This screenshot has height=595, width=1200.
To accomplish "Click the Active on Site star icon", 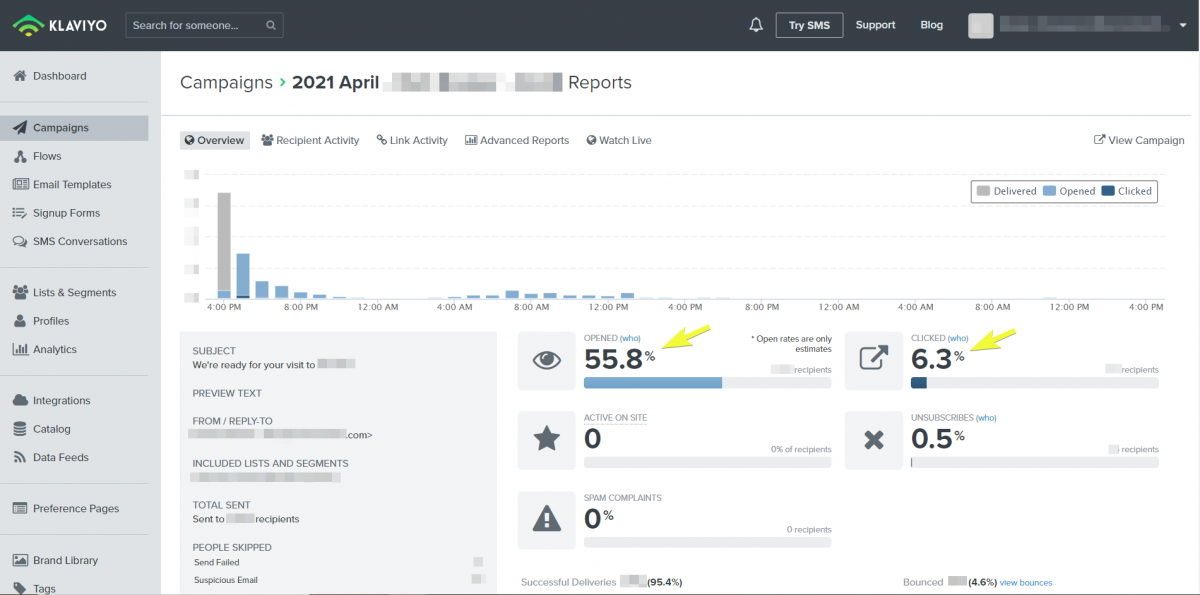I will coord(547,440).
